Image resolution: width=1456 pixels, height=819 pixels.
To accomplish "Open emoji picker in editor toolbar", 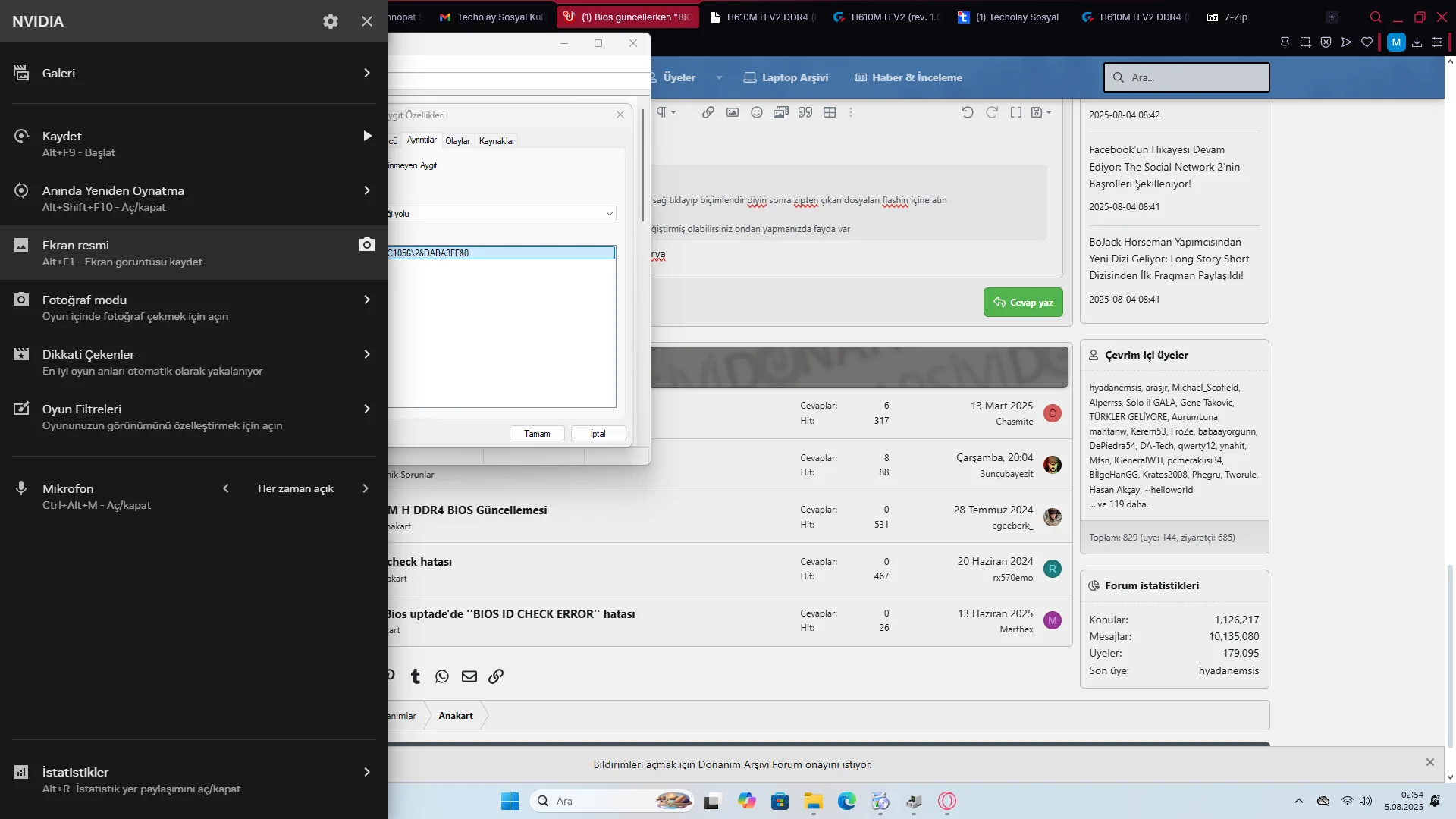I will tap(756, 112).
